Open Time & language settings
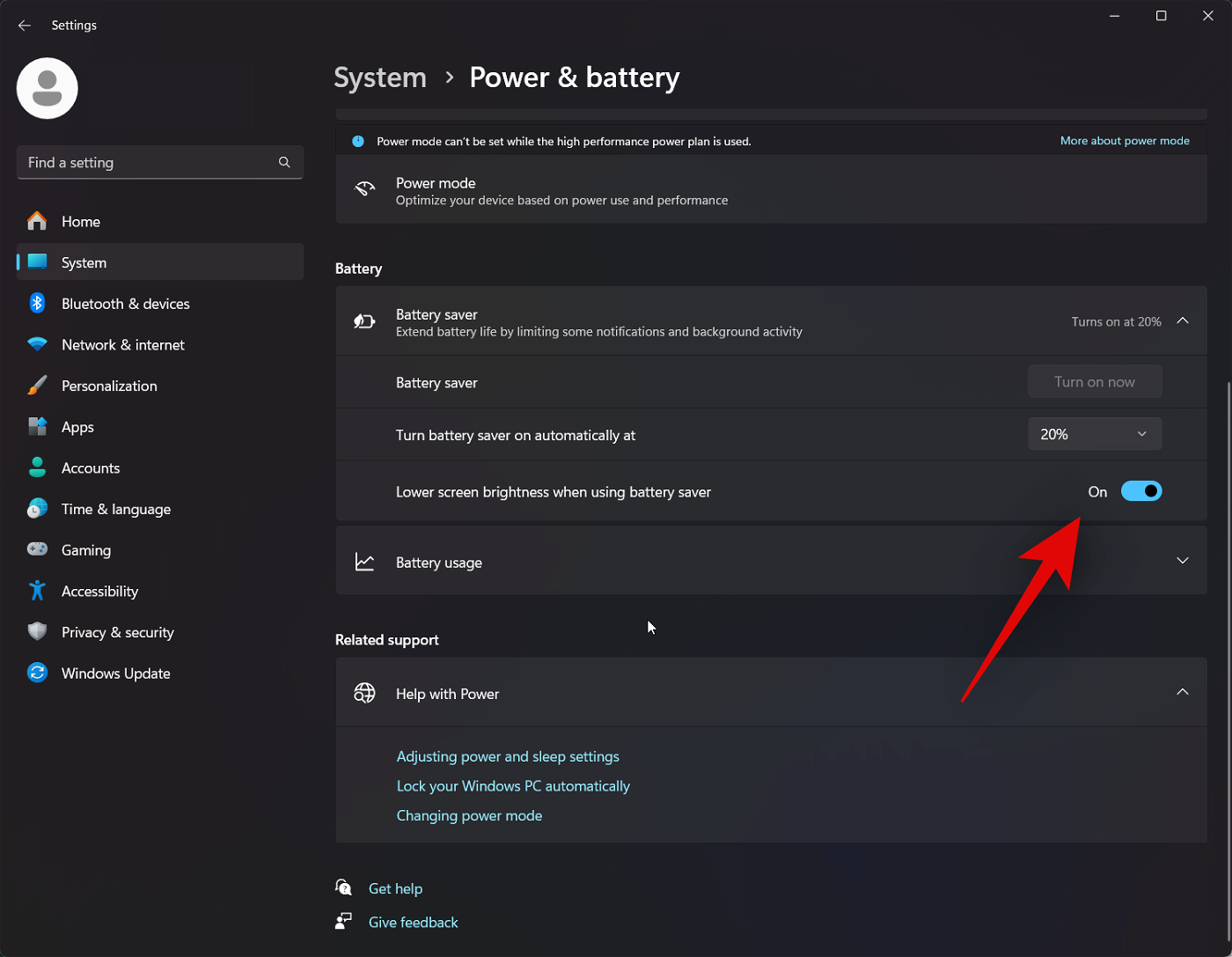 click(160, 509)
